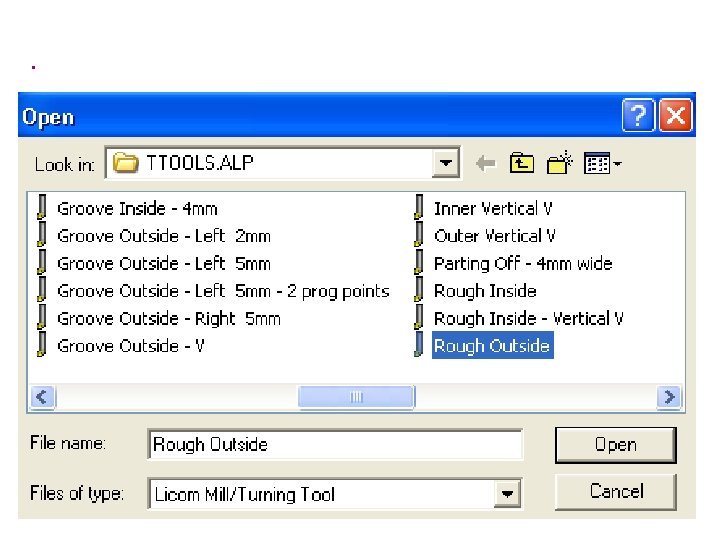Click the tool icon beside Outer Vertical V
This screenshot has height=540, width=720.
point(418,235)
